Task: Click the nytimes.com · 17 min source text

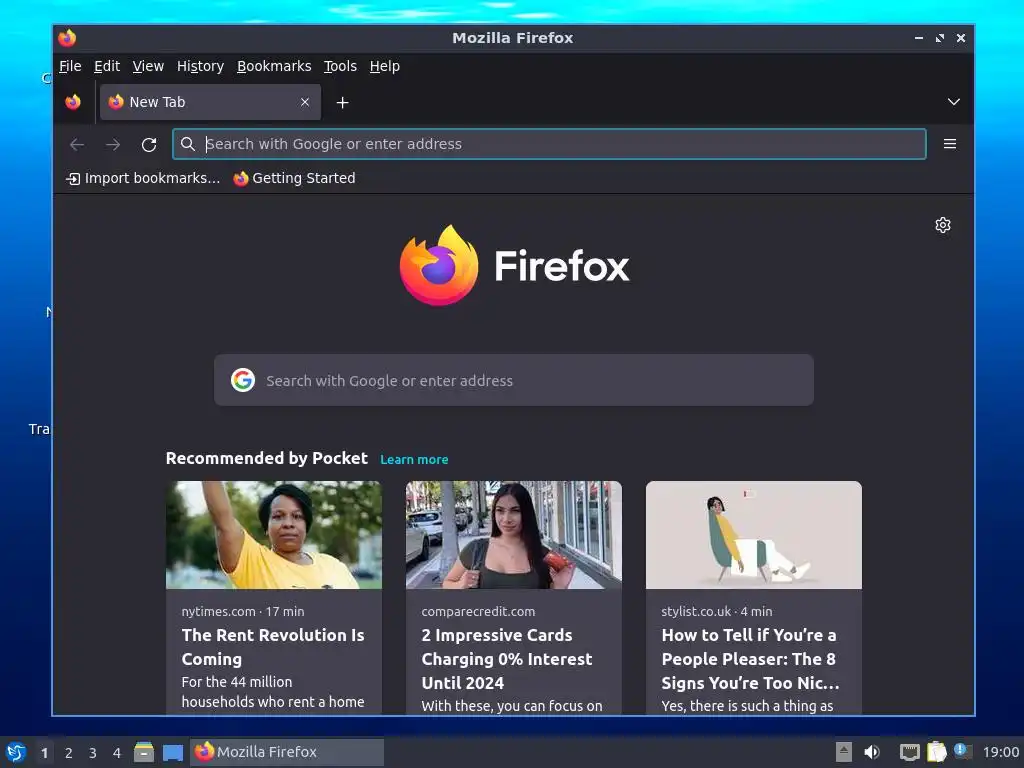Action: coord(243,612)
